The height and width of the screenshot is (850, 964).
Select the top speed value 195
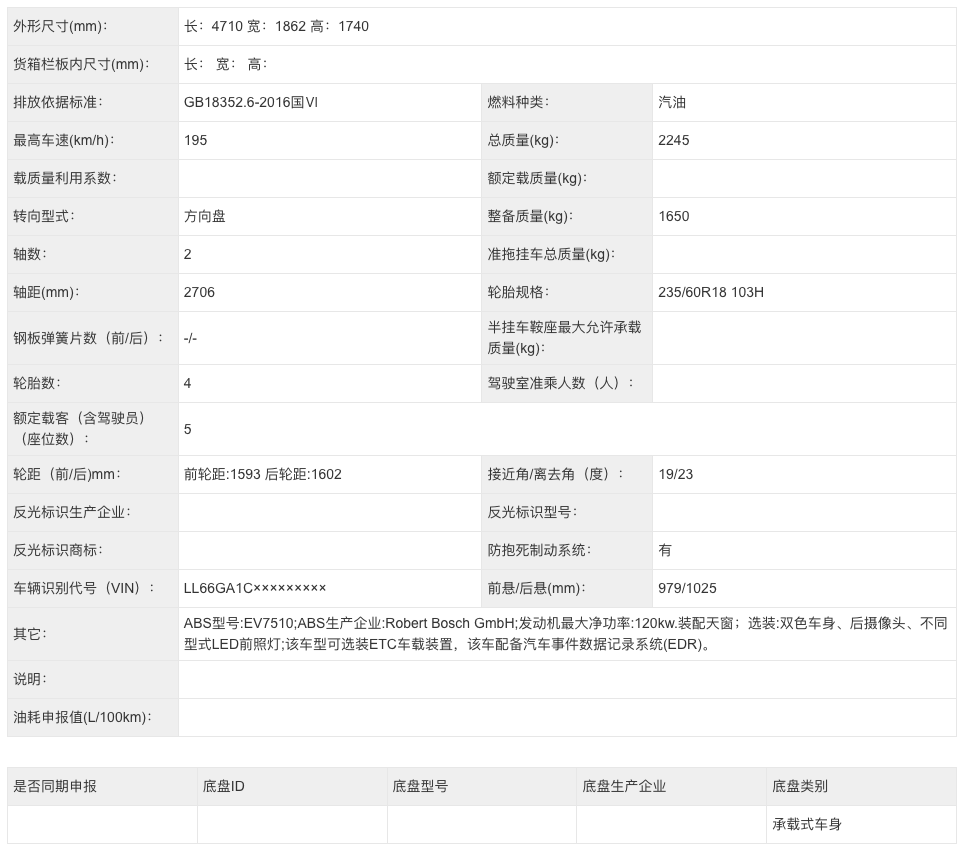pos(196,140)
